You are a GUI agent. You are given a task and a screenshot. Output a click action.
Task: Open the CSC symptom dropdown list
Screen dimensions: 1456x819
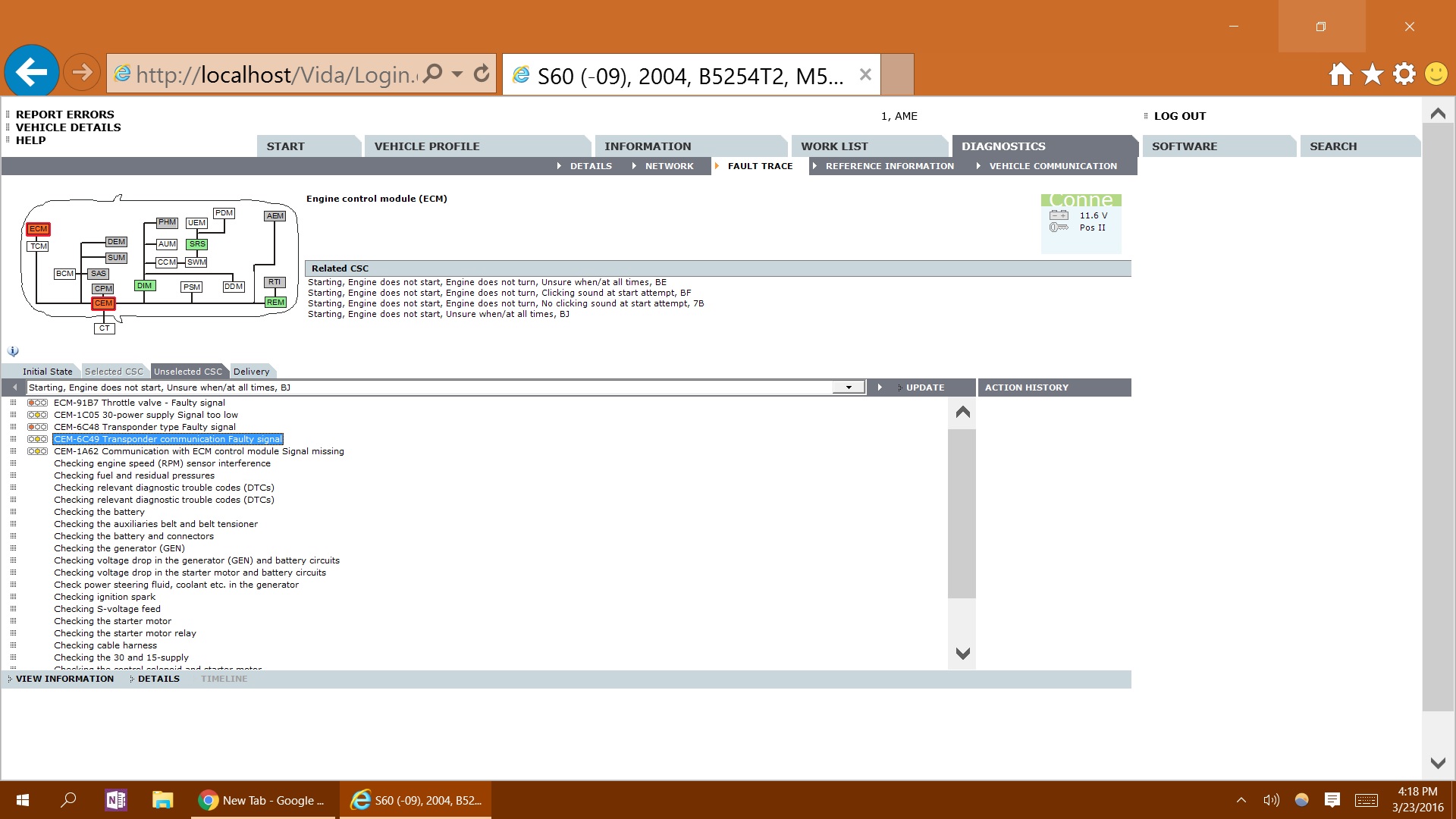(x=848, y=388)
